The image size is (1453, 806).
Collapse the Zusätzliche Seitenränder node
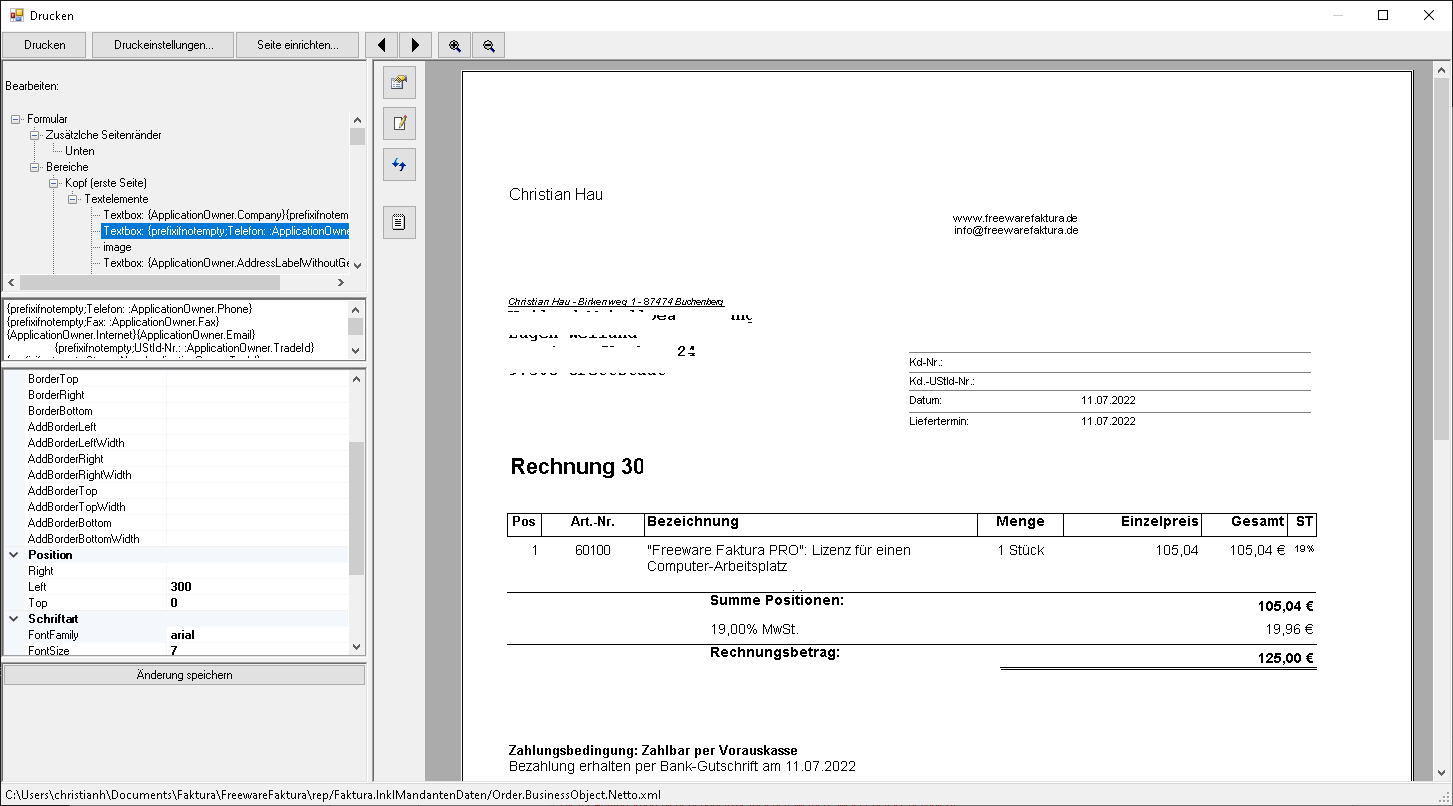tap(35, 135)
